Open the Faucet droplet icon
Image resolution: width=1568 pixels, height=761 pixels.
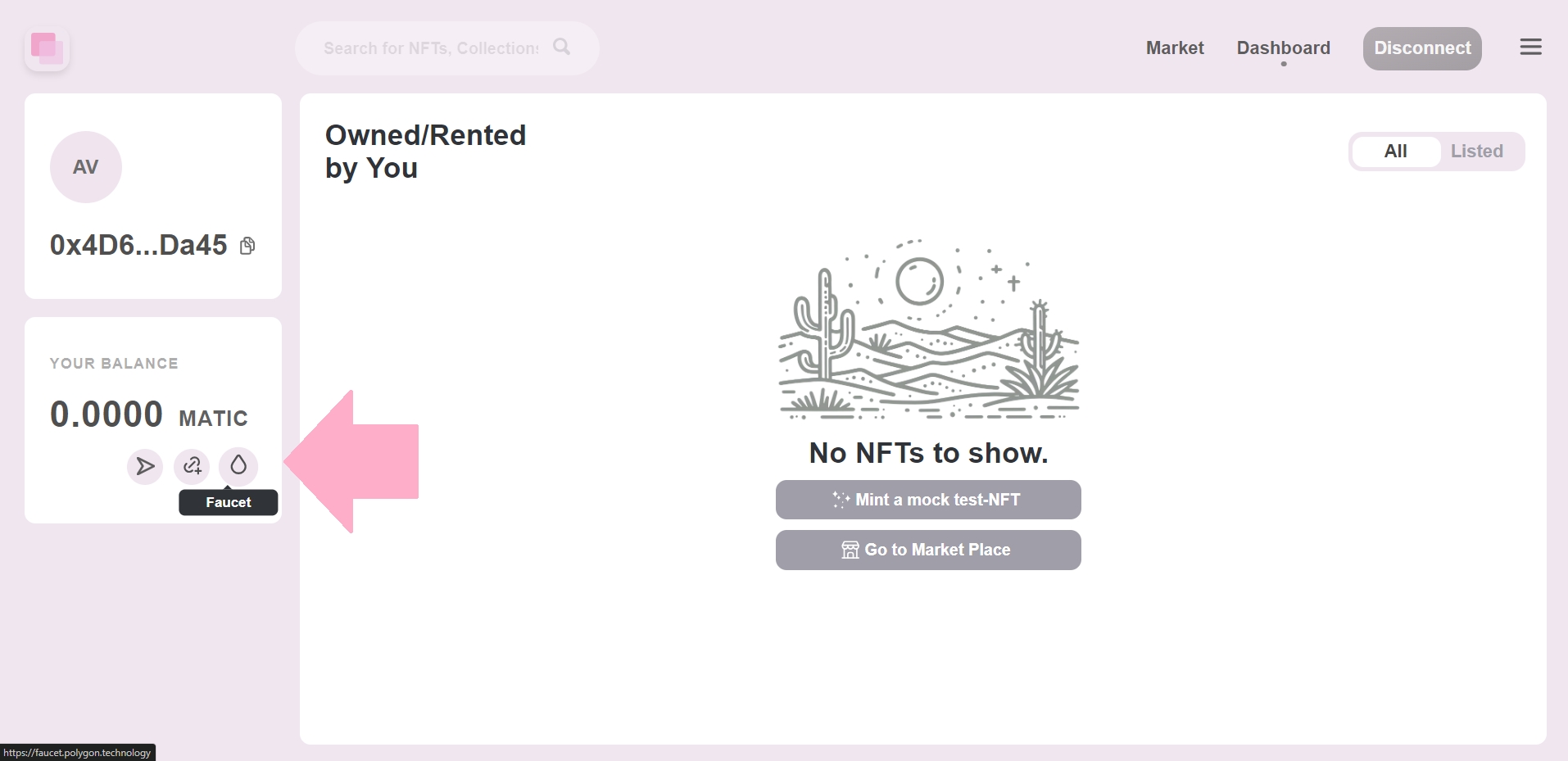[238, 466]
